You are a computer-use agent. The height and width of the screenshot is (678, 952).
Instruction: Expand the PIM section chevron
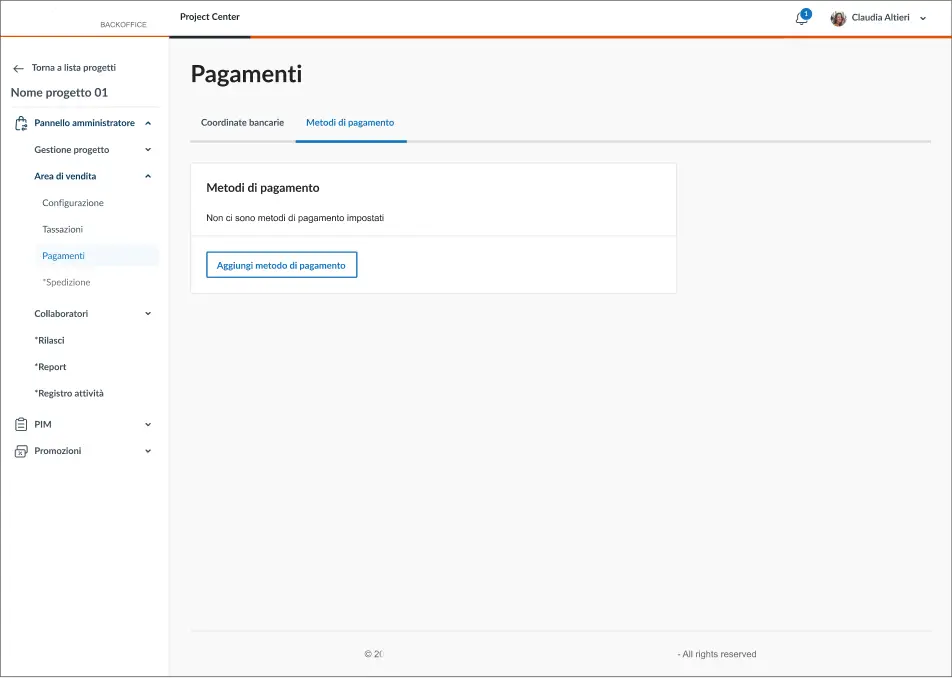click(x=148, y=424)
